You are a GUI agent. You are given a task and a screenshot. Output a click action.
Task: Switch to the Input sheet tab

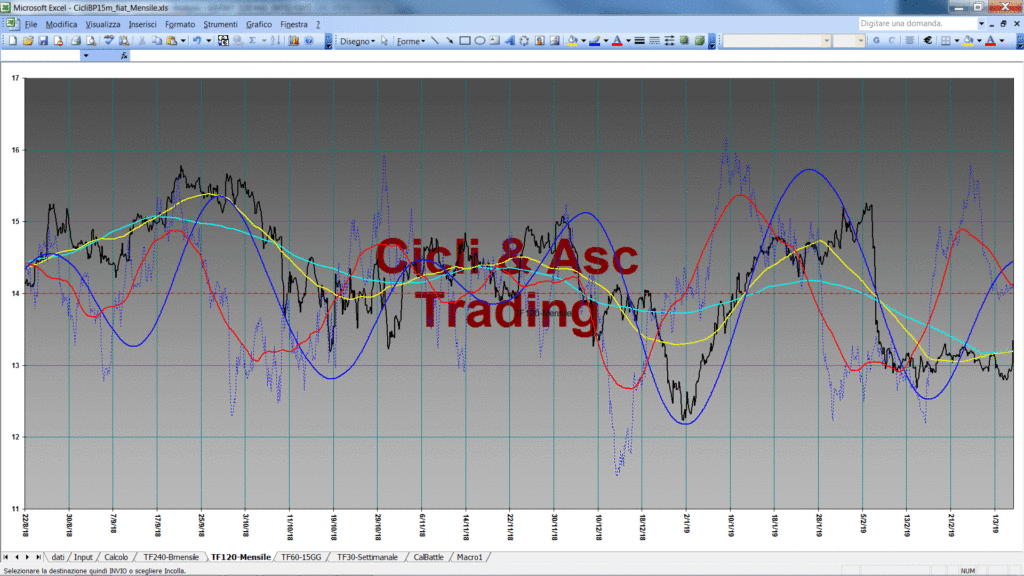point(83,557)
